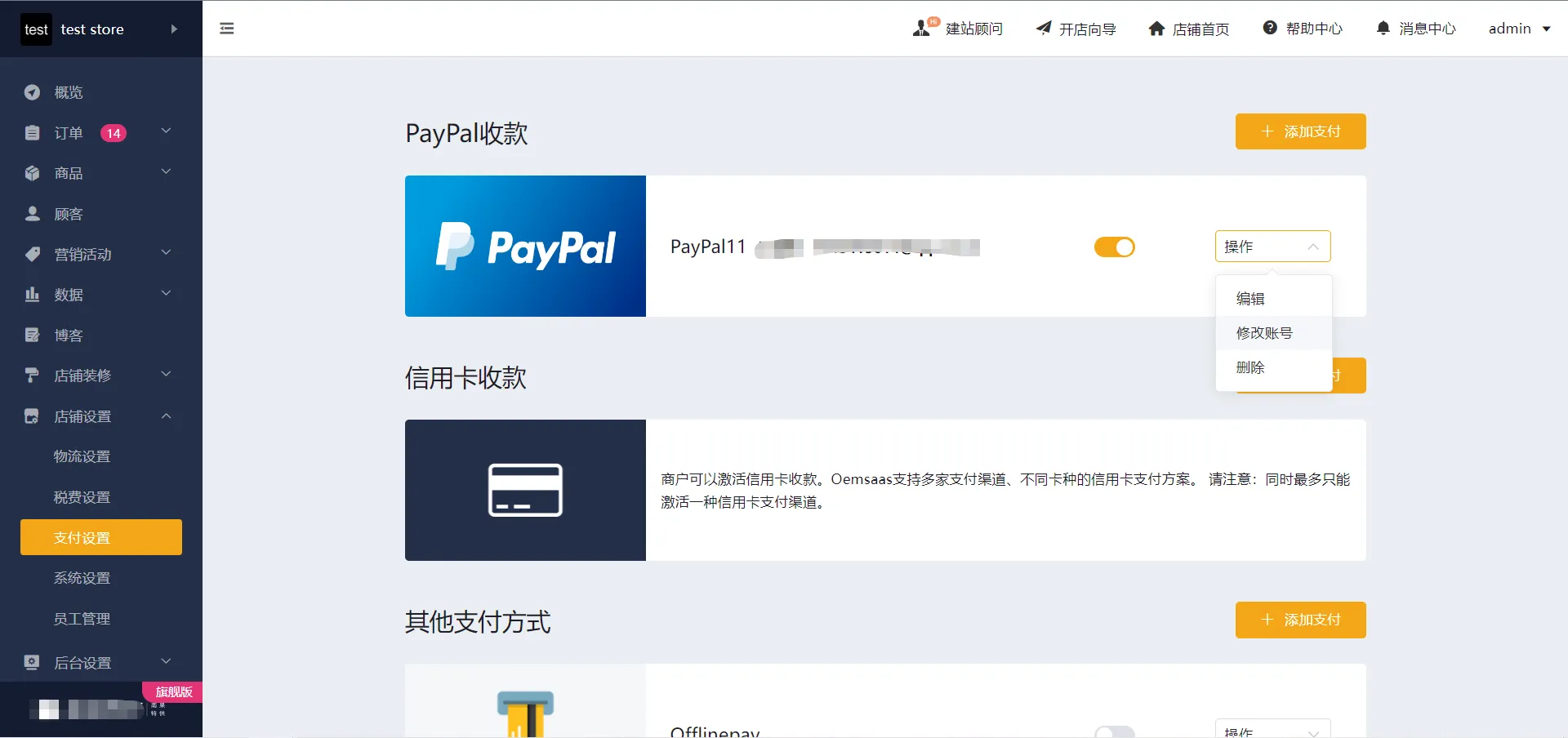Select 编辑 from the dropdown menu

coord(1273,299)
